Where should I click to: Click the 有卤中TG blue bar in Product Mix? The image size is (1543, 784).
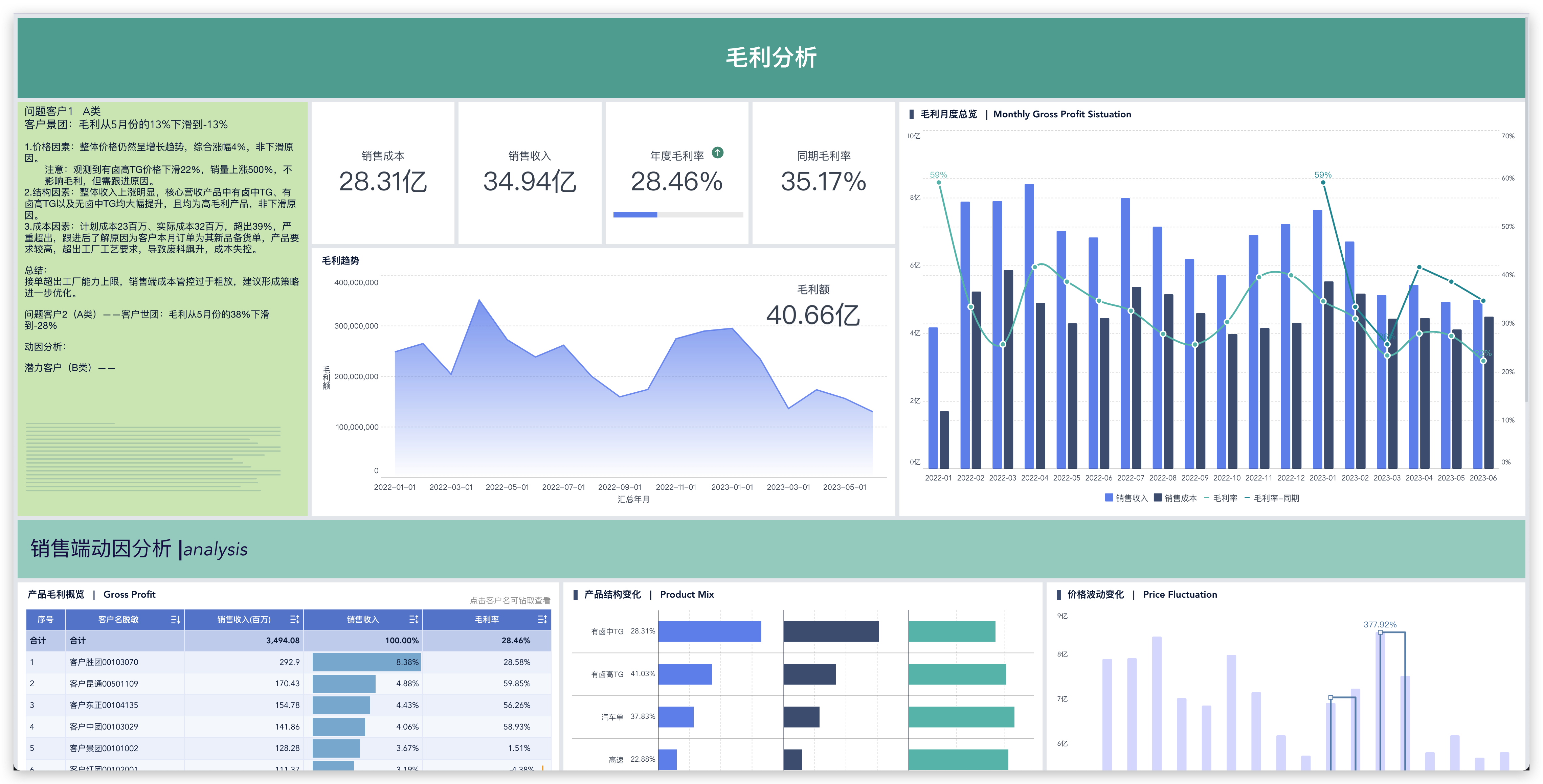pos(709,631)
